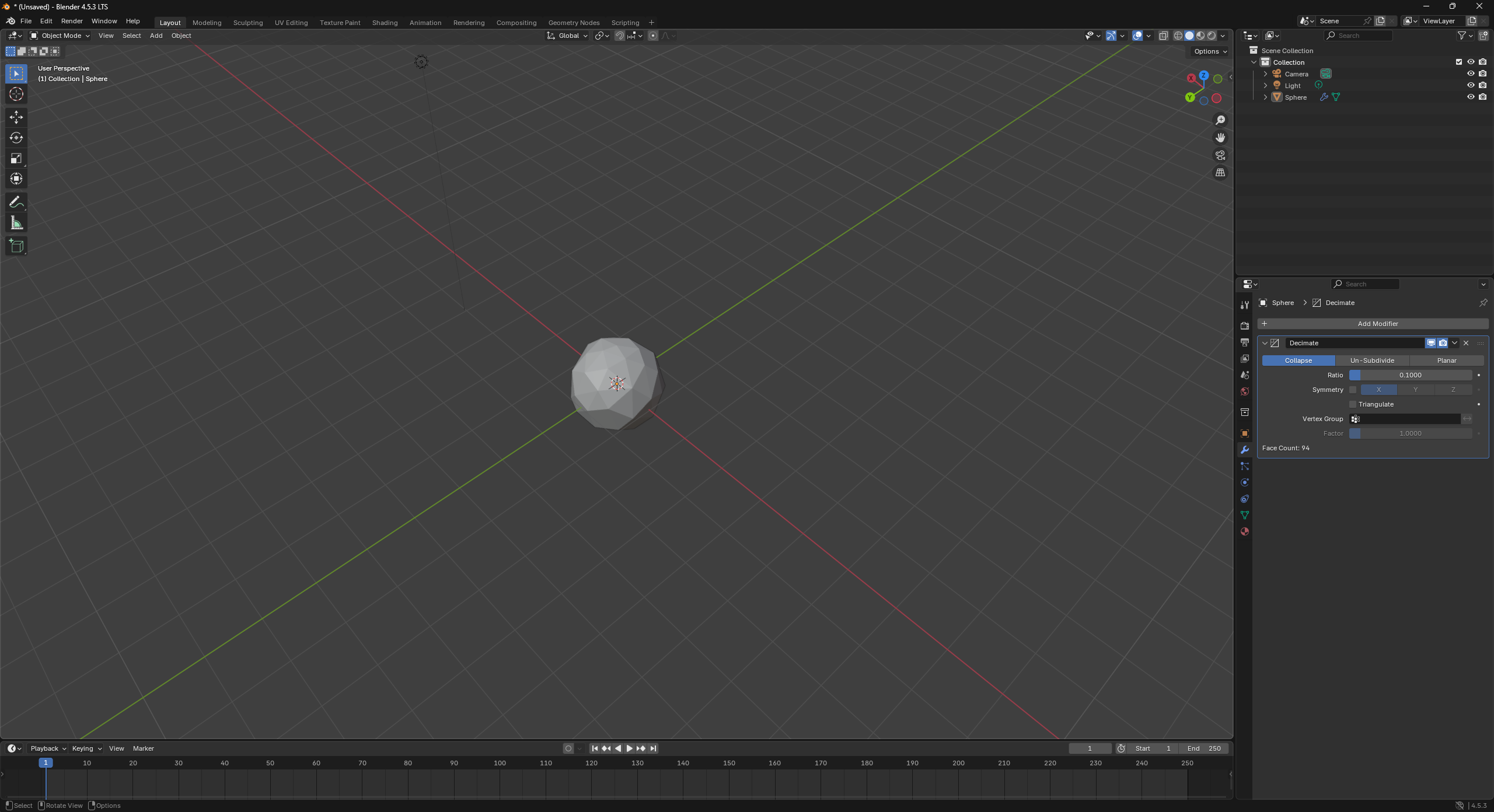The image size is (1494, 812).
Task: Switch perspective/orthographic grid icon
Action: [1220, 173]
